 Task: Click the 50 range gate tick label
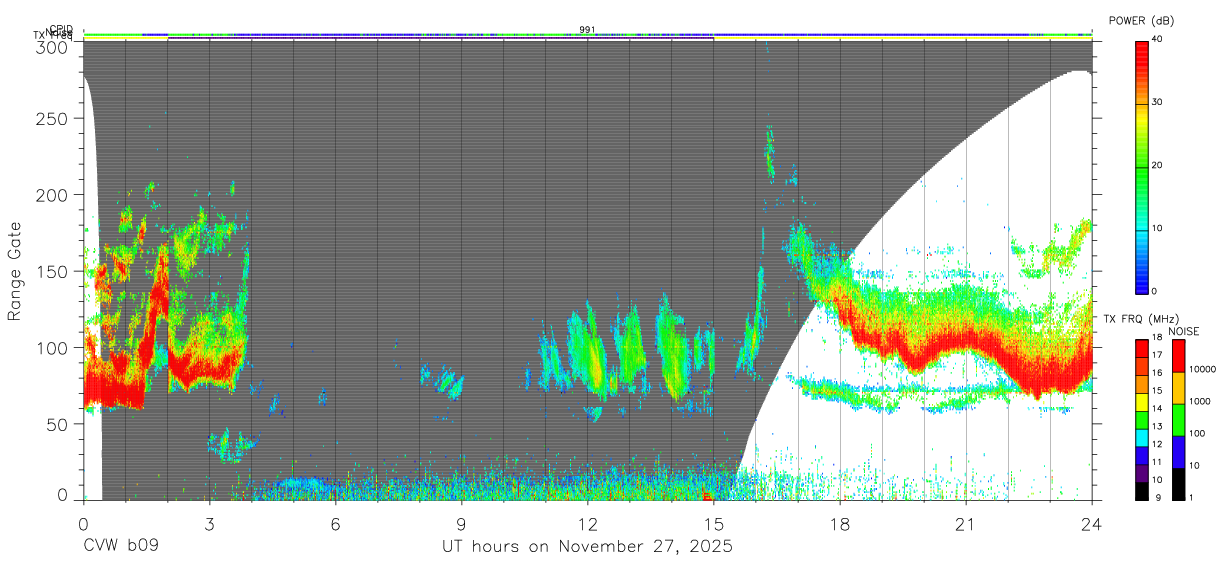[58, 424]
